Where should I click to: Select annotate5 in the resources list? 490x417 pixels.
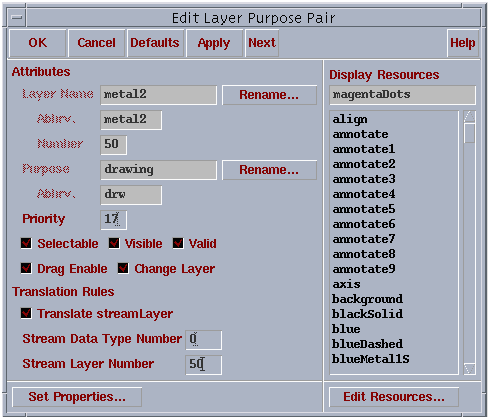364,209
